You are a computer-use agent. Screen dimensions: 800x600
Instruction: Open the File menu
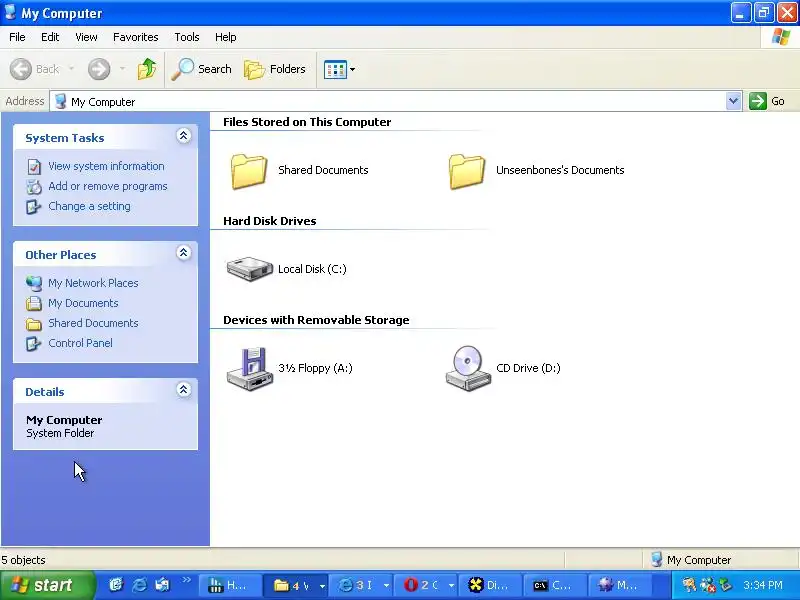tap(17, 37)
